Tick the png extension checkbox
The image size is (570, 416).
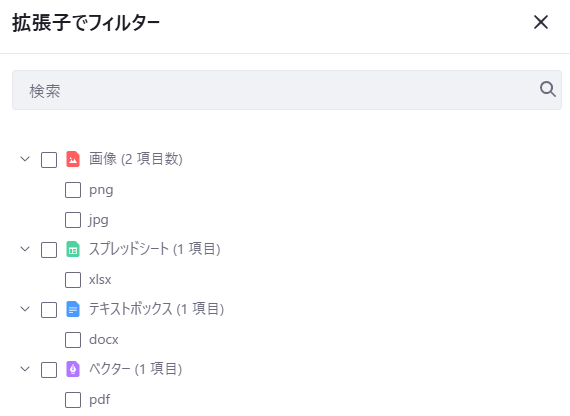73,190
